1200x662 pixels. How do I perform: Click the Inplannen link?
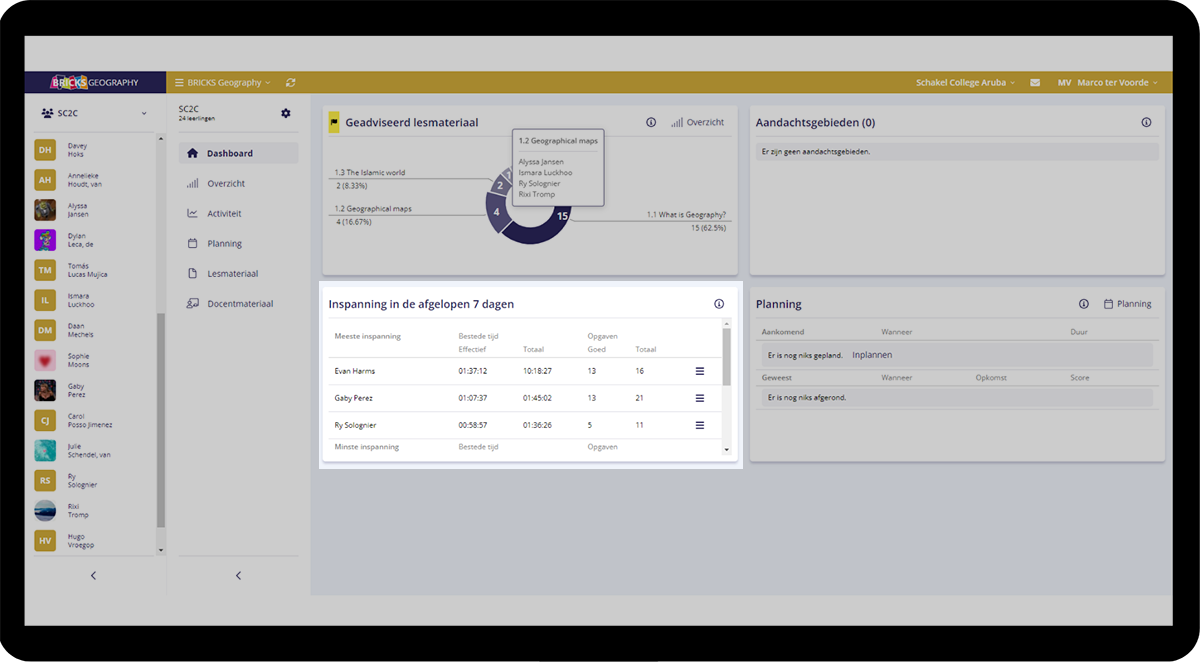872,355
